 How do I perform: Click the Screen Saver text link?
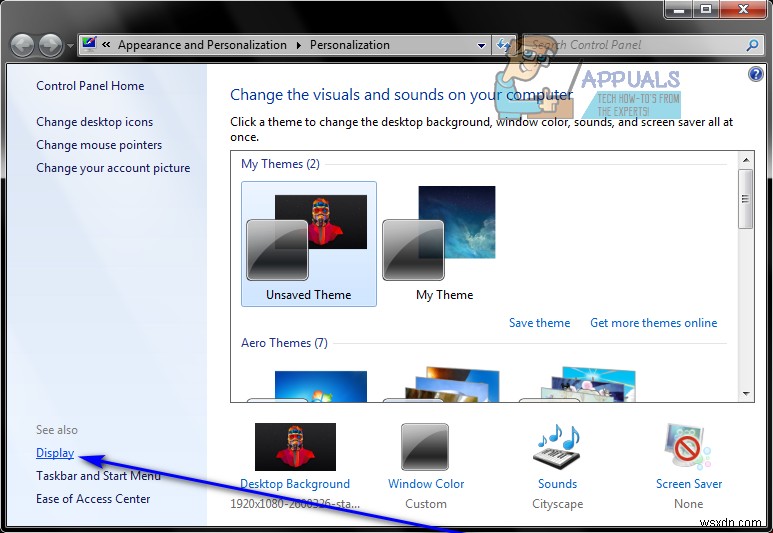(x=689, y=484)
